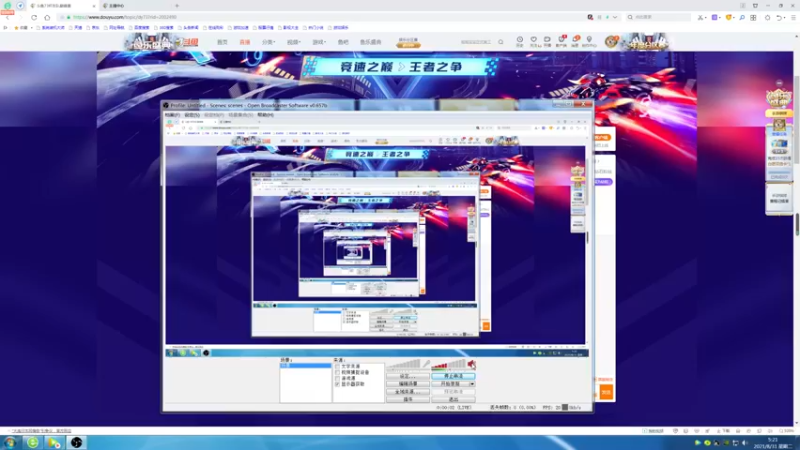This screenshot has width=800, height=450.
Task: Click the system tray volume icon
Action: point(745,443)
